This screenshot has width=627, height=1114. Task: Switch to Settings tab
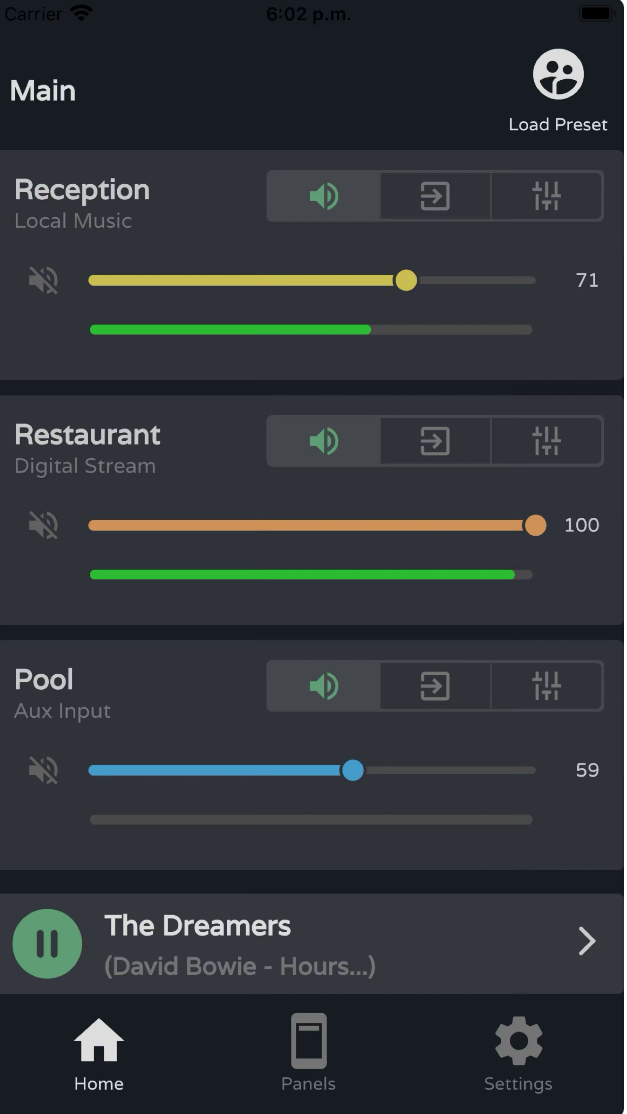[518, 1054]
